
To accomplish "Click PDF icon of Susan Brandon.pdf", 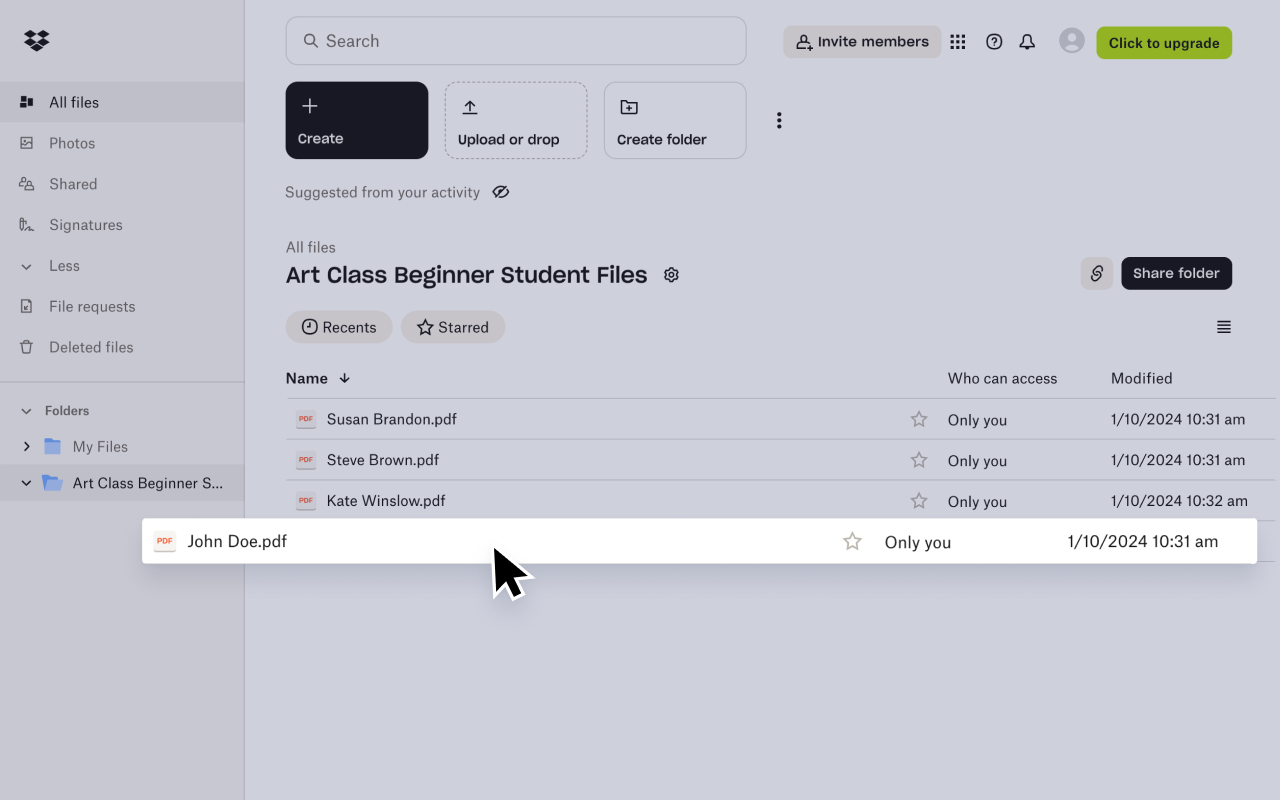I will pyautogui.click(x=306, y=419).
